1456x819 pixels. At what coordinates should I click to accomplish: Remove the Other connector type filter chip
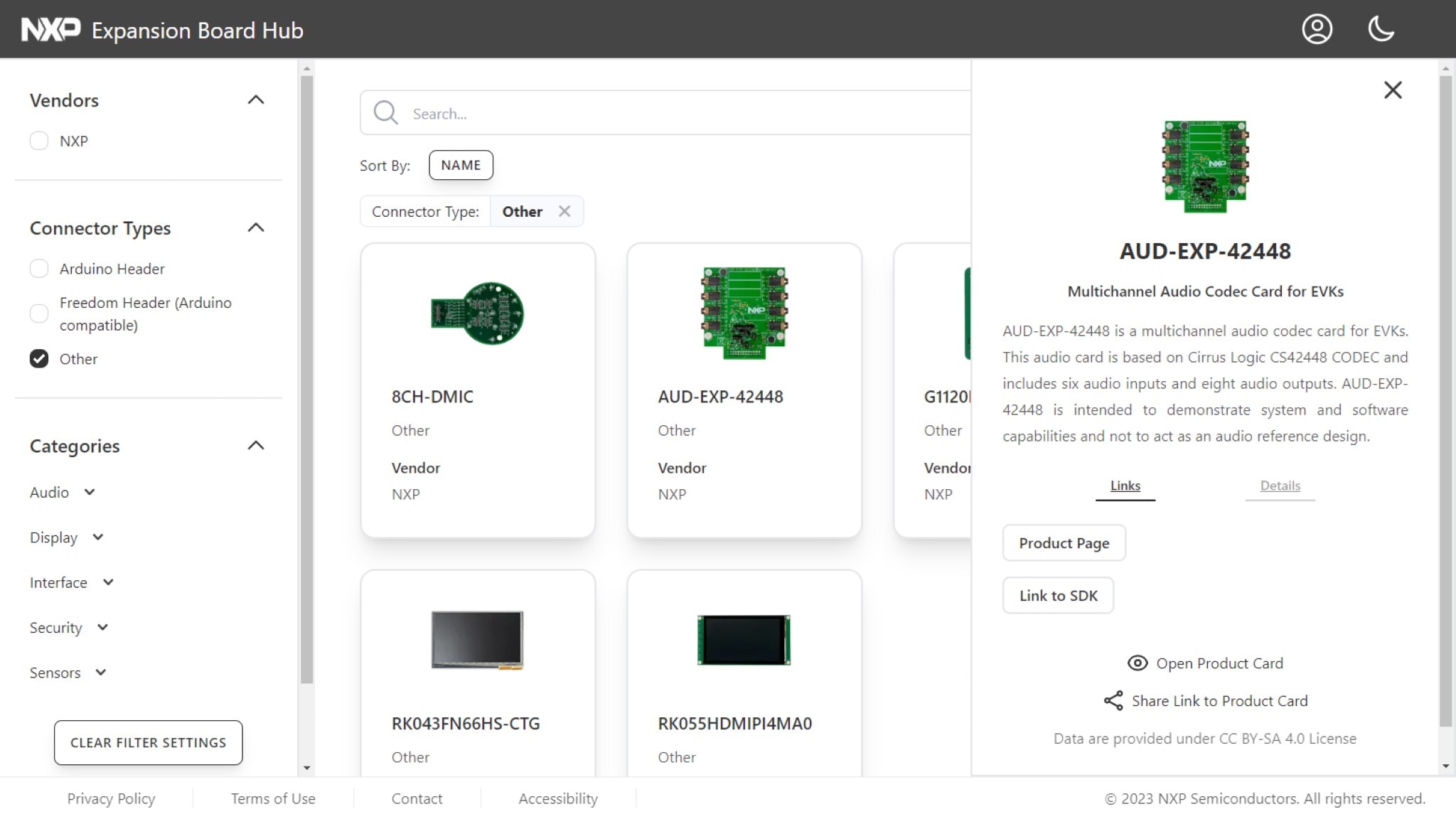[x=564, y=212]
